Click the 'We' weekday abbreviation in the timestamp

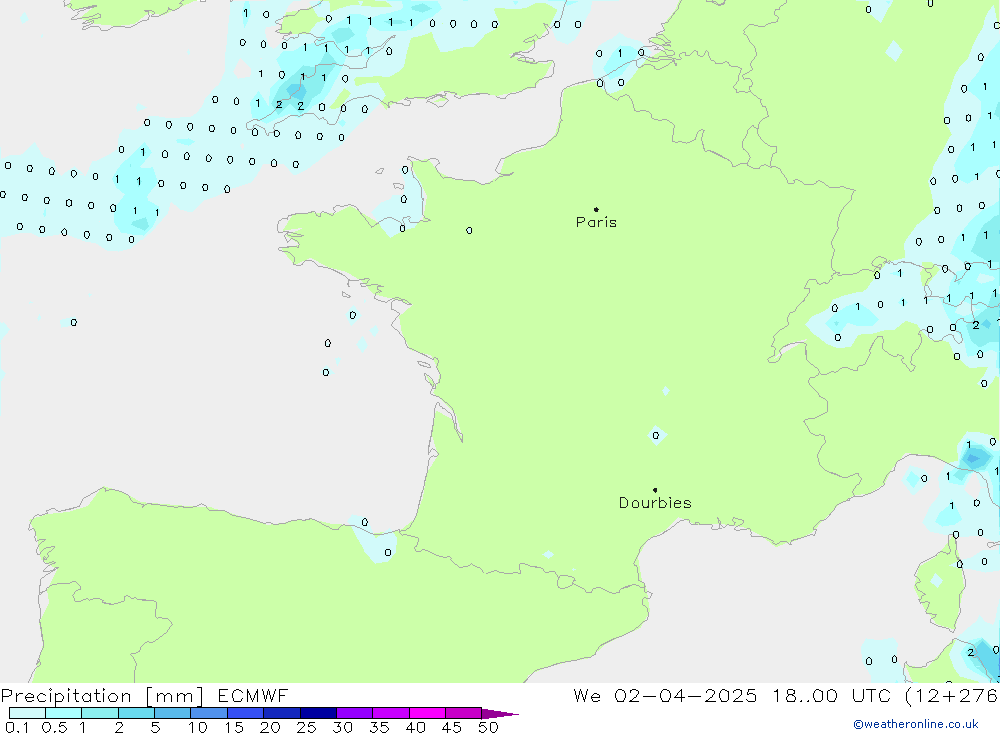point(587,695)
